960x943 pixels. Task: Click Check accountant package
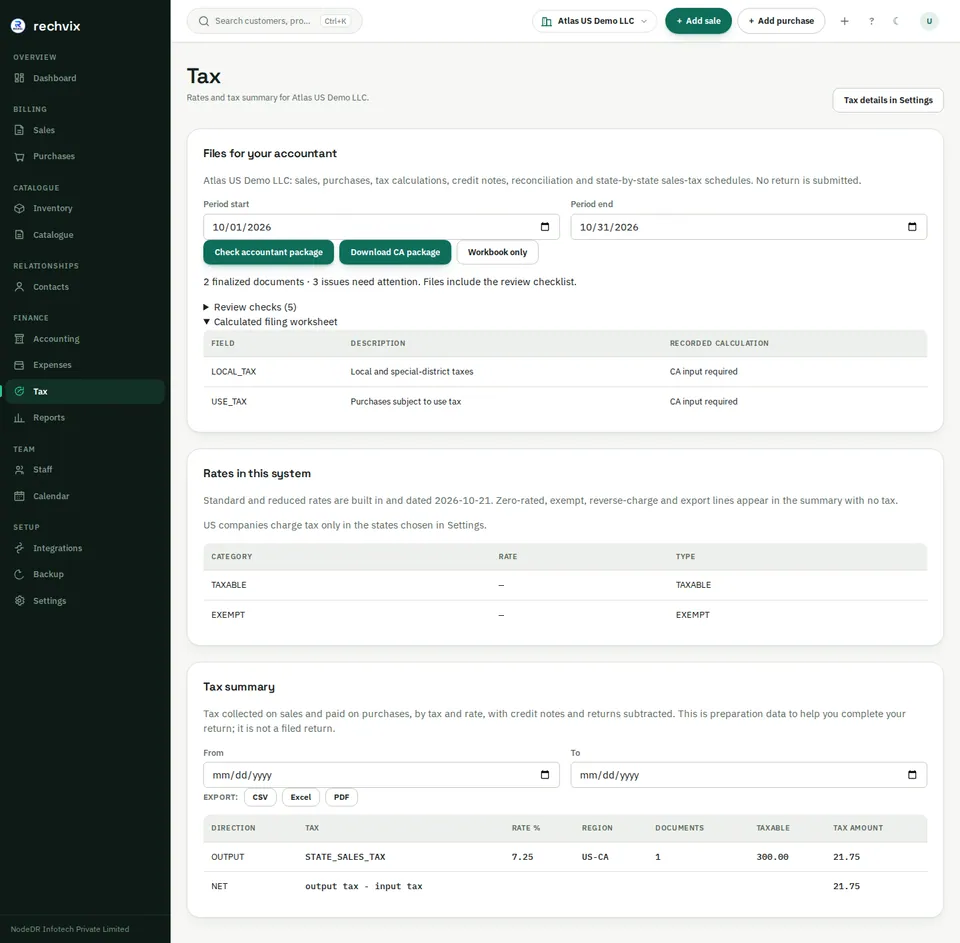(x=268, y=252)
